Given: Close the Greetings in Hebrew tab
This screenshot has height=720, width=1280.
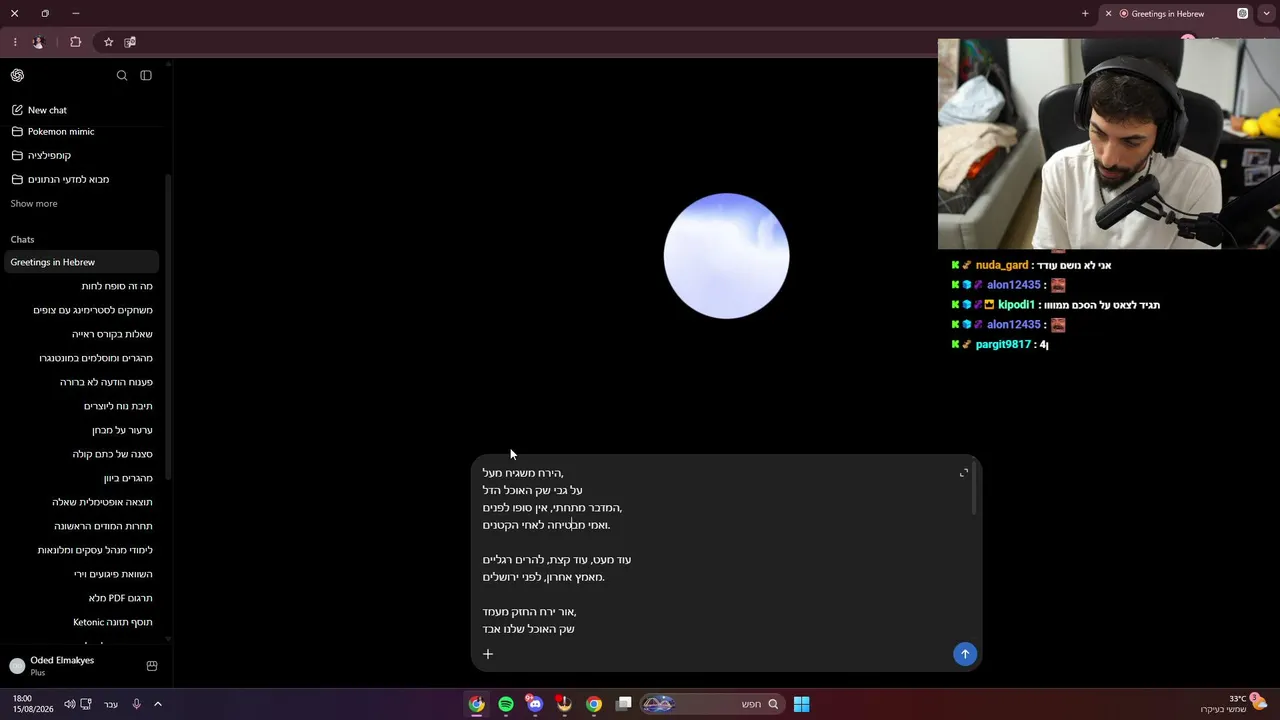Looking at the screenshot, I should coord(1108,14).
